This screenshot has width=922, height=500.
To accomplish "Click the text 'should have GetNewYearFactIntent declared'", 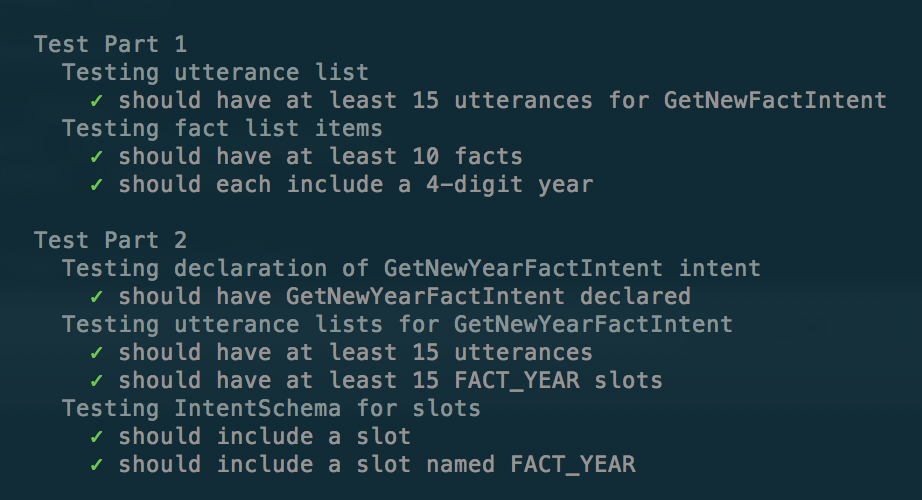I will pyautogui.click(x=404, y=296).
